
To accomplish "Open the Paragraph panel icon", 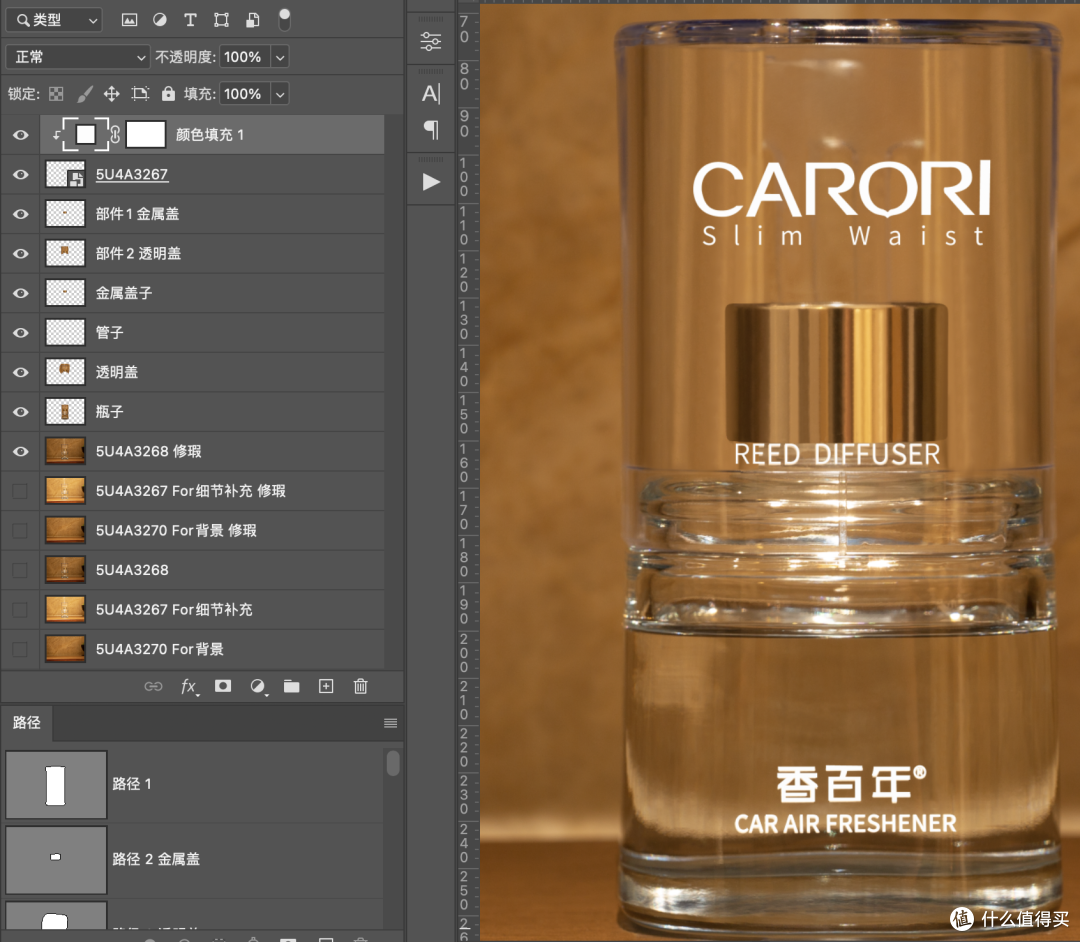I will click(431, 129).
